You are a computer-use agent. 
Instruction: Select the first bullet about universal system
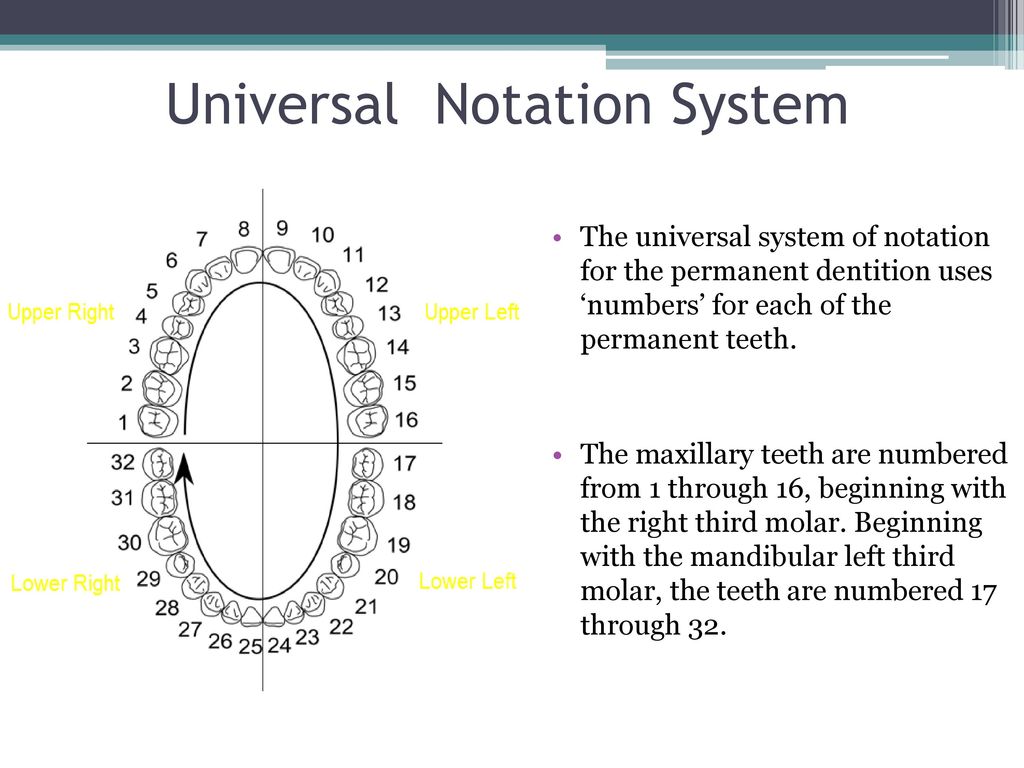click(786, 288)
